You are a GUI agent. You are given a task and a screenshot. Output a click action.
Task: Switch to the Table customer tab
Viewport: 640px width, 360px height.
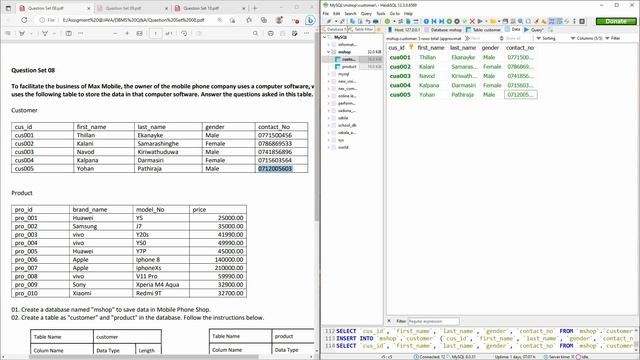(483, 30)
